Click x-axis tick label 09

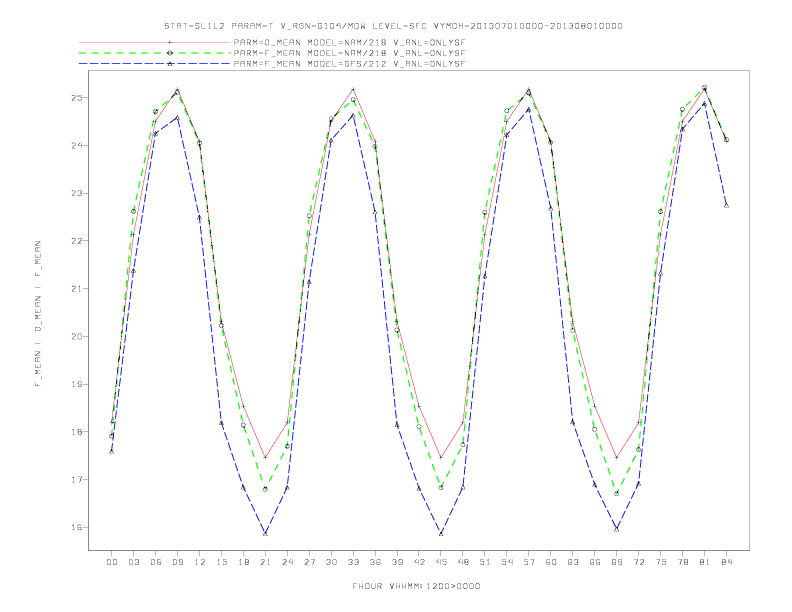click(177, 562)
